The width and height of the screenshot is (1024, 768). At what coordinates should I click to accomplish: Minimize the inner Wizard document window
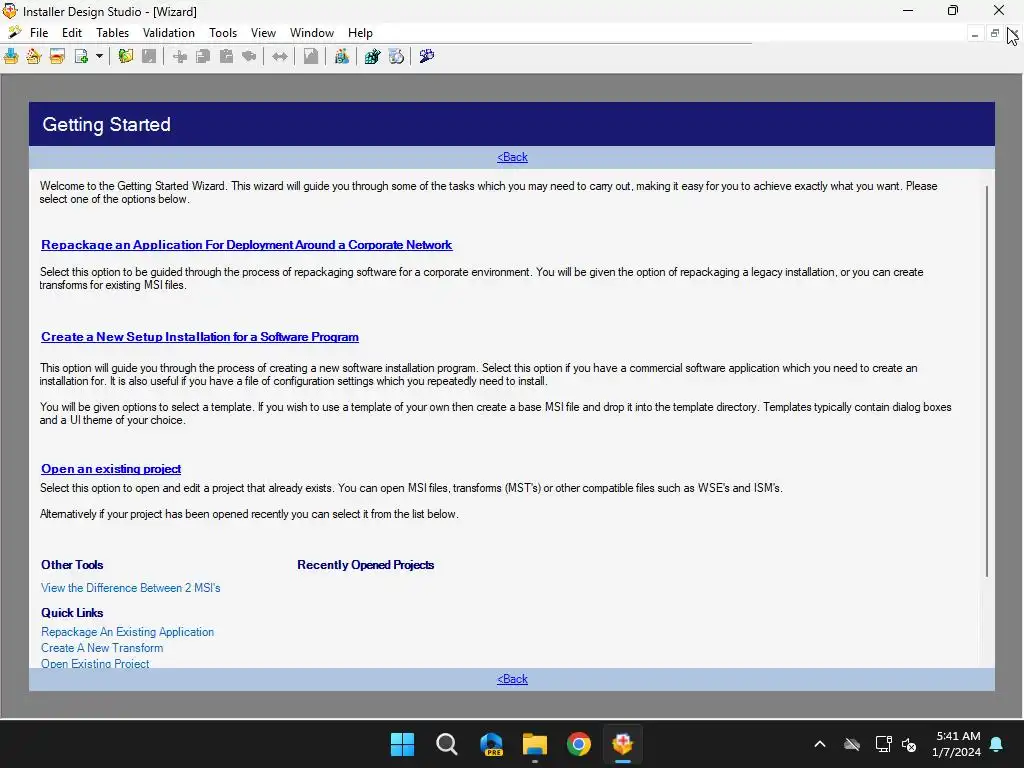click(x=974, y=33)
